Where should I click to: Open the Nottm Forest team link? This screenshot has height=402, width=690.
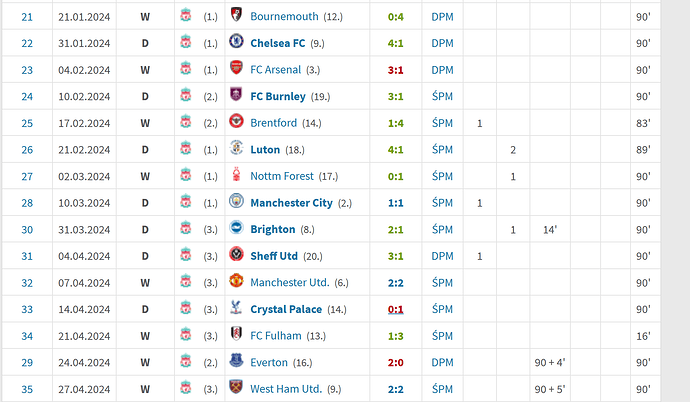point(282,176)
